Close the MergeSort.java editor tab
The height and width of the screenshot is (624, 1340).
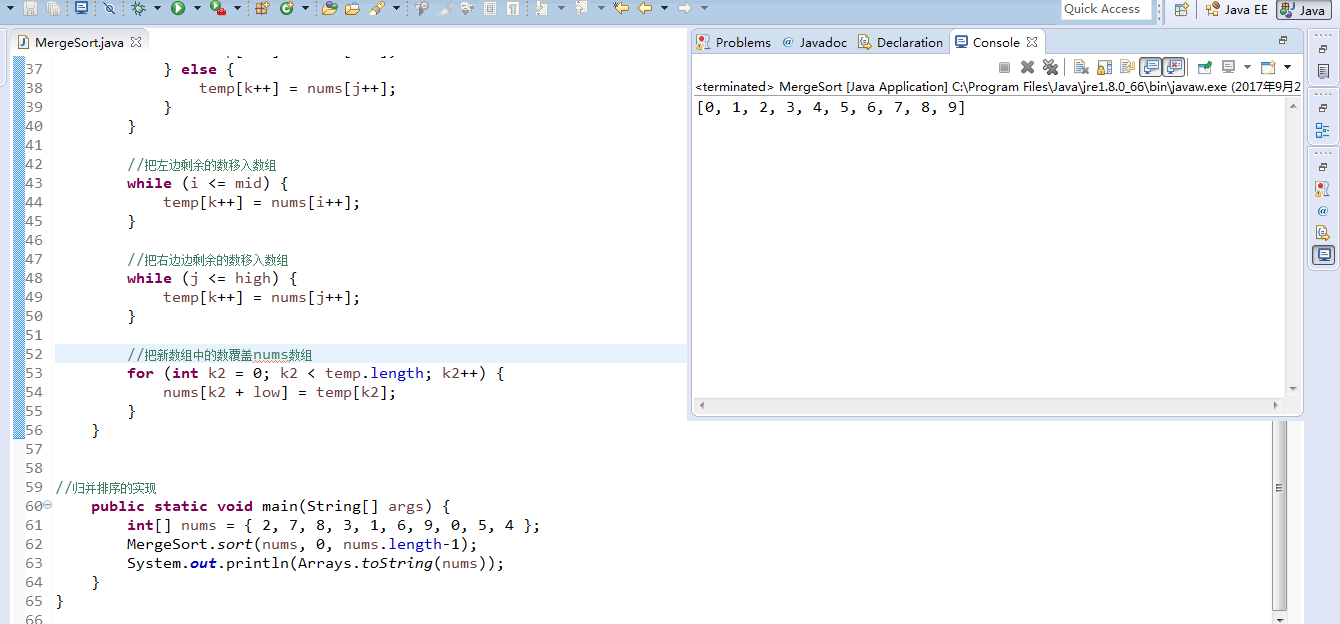coord(136,42)
